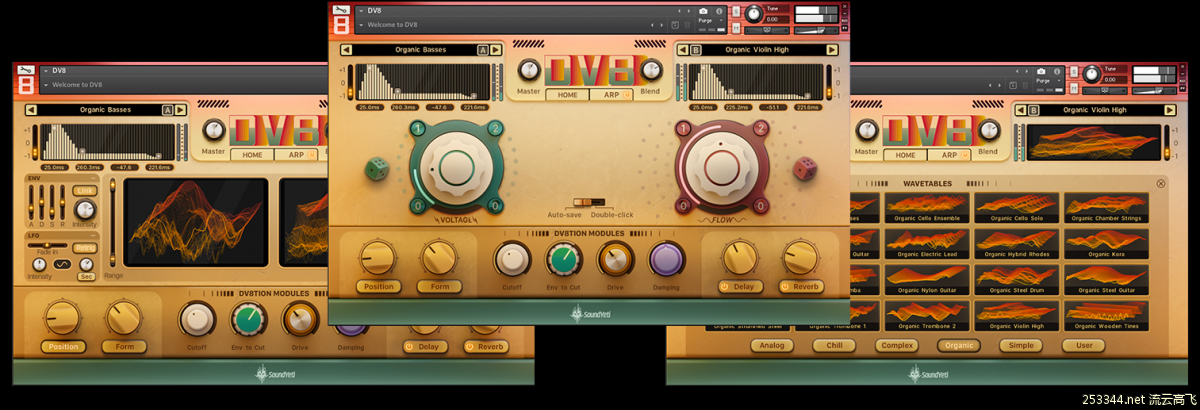Select the Complex wavetable category
The width and height of the screenshot is (1200, 410).
click(x=896, y=346)
